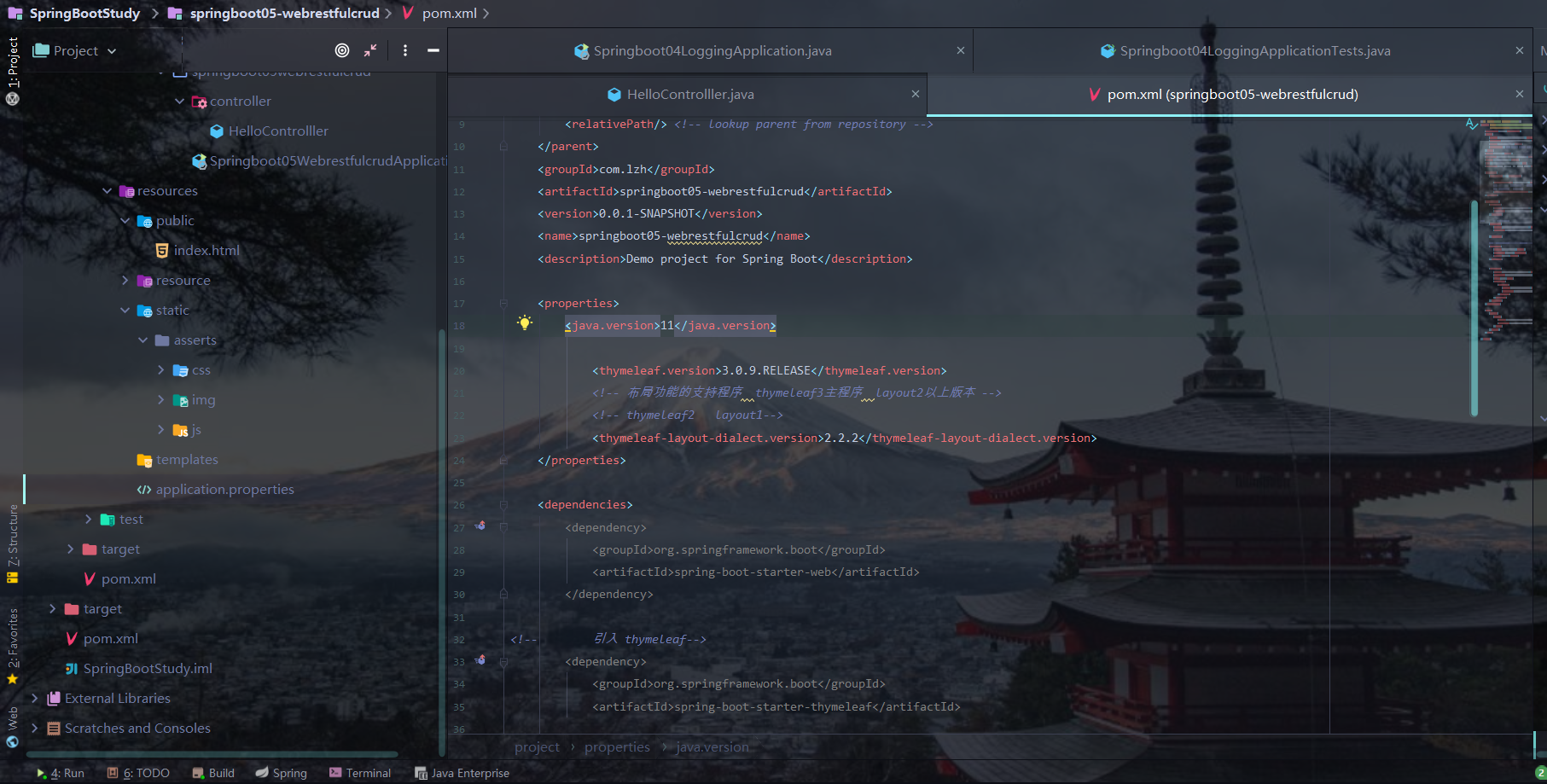Click the locate target icon in Project panel
1547x784 pixels.
click(342, 50)
